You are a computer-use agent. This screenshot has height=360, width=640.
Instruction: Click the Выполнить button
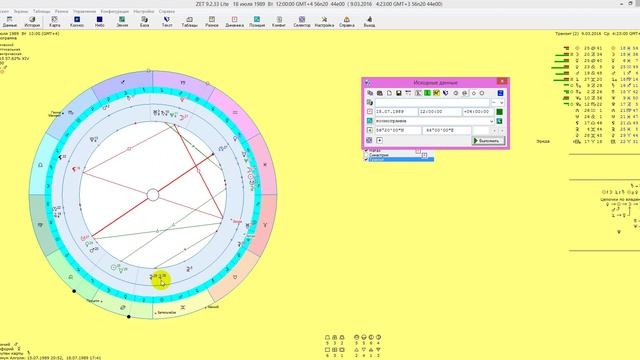click(x=488, y=141)
